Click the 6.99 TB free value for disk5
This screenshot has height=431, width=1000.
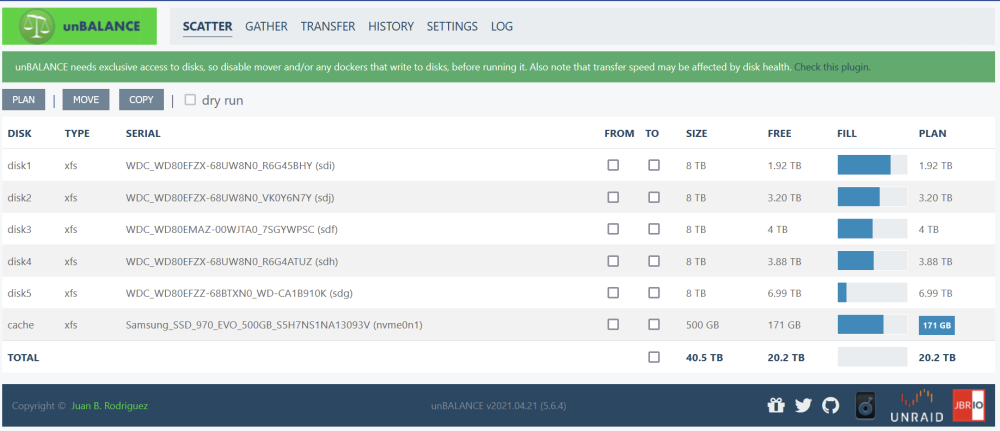[784, 293]
